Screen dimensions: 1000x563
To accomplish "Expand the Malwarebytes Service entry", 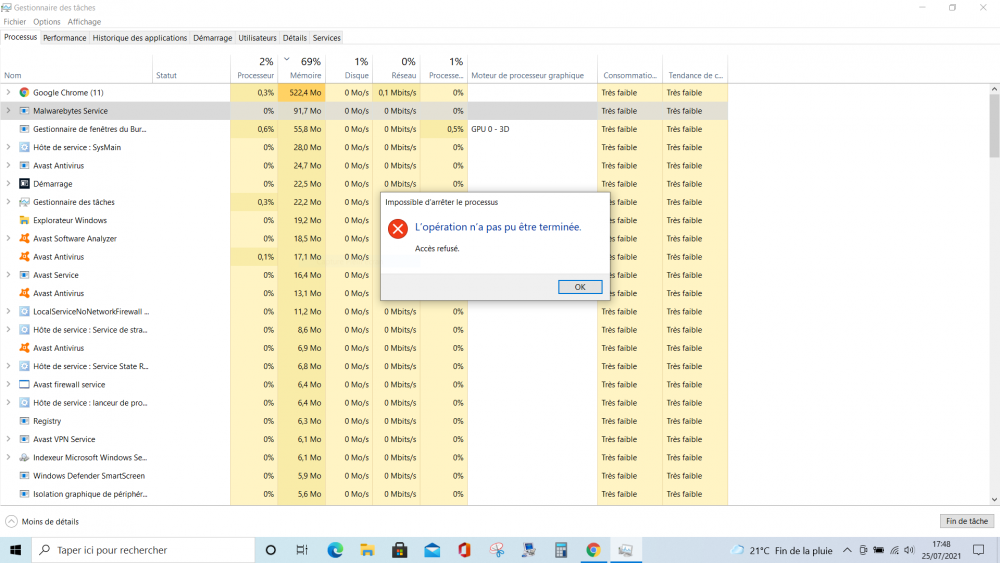I will pos(9,111).
